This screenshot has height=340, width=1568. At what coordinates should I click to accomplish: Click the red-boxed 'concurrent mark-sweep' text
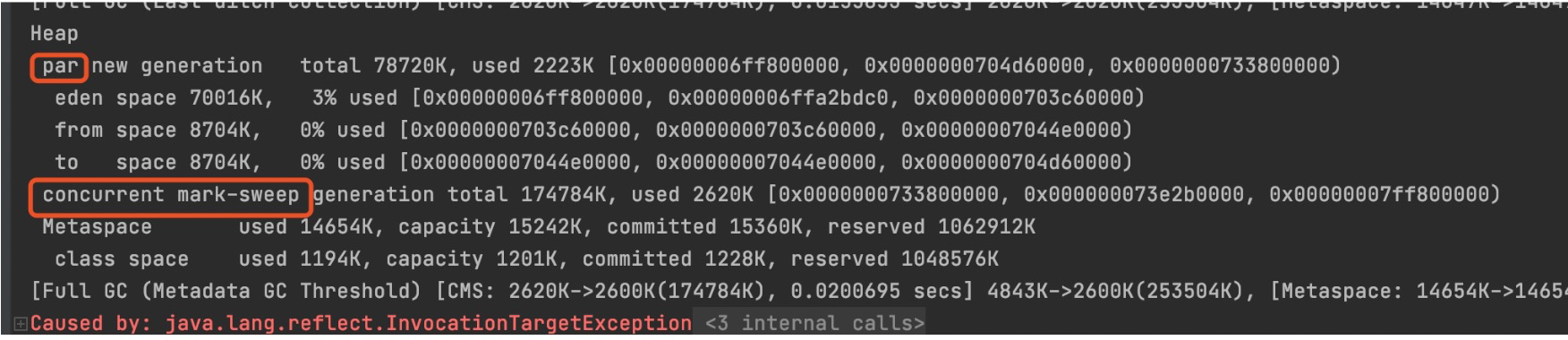[171, 195]
